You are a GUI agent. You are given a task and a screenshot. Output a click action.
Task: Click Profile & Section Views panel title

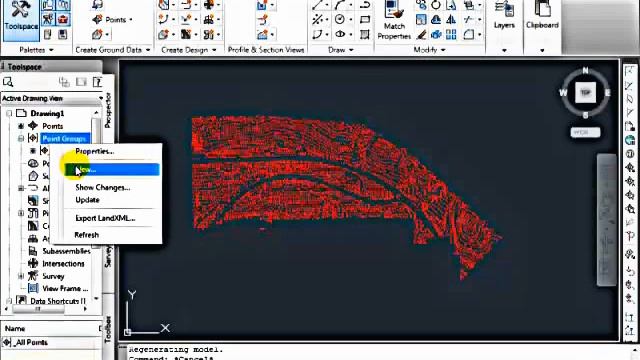click(266, 50)
